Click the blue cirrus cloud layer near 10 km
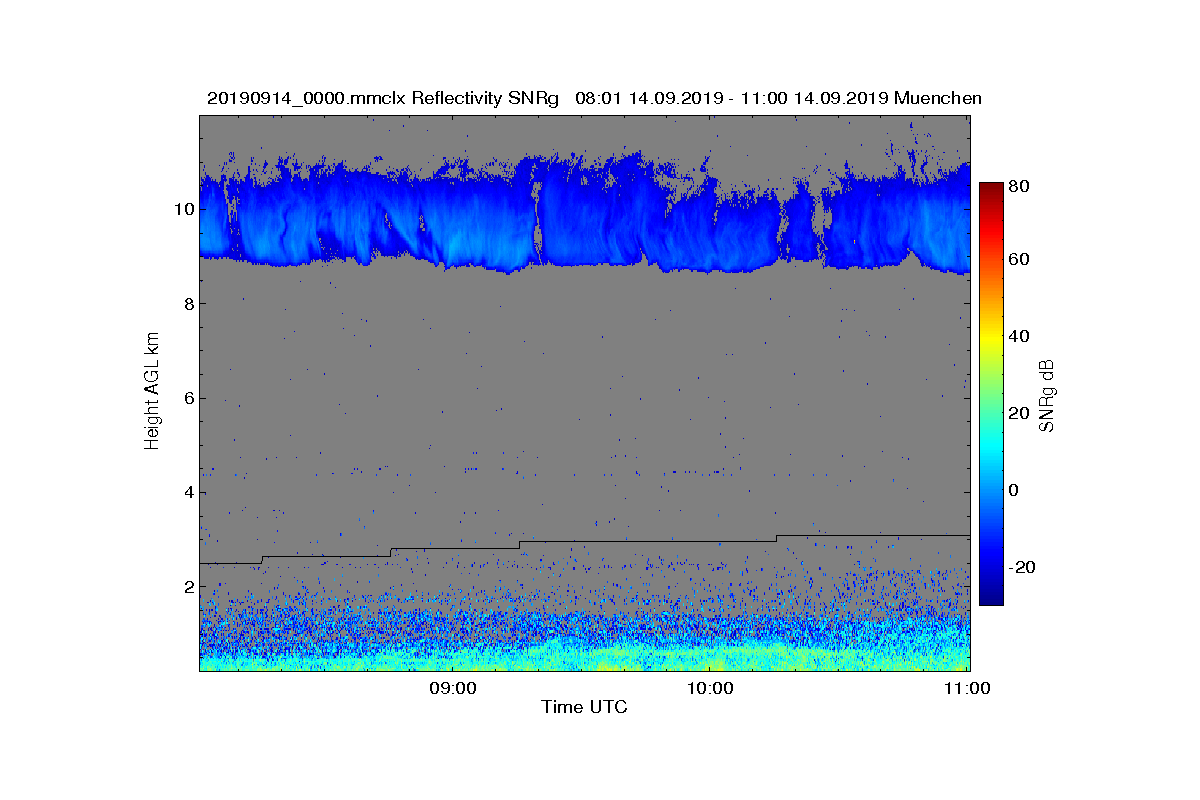The width and height of the screenshot is (1200, 800). (585, 212)
